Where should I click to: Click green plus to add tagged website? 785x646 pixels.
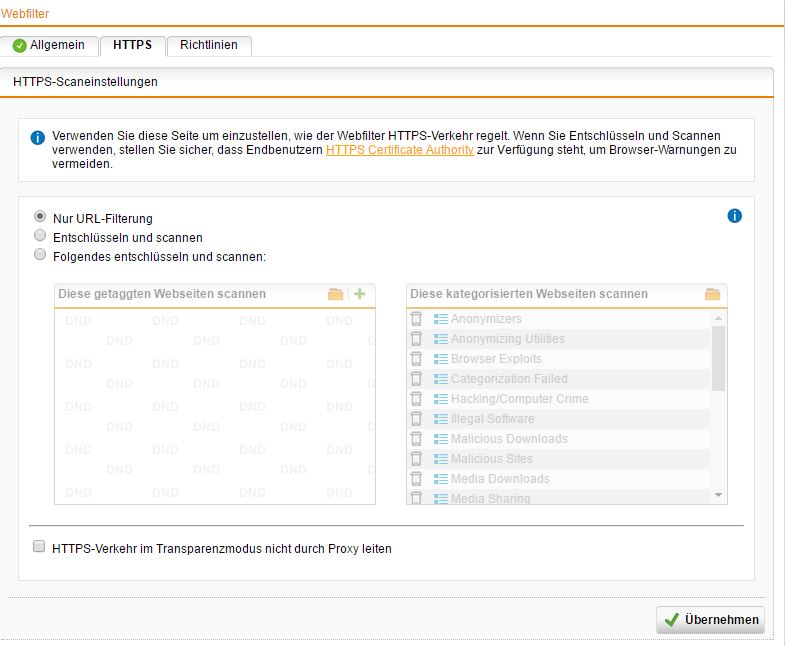point(360,294)
